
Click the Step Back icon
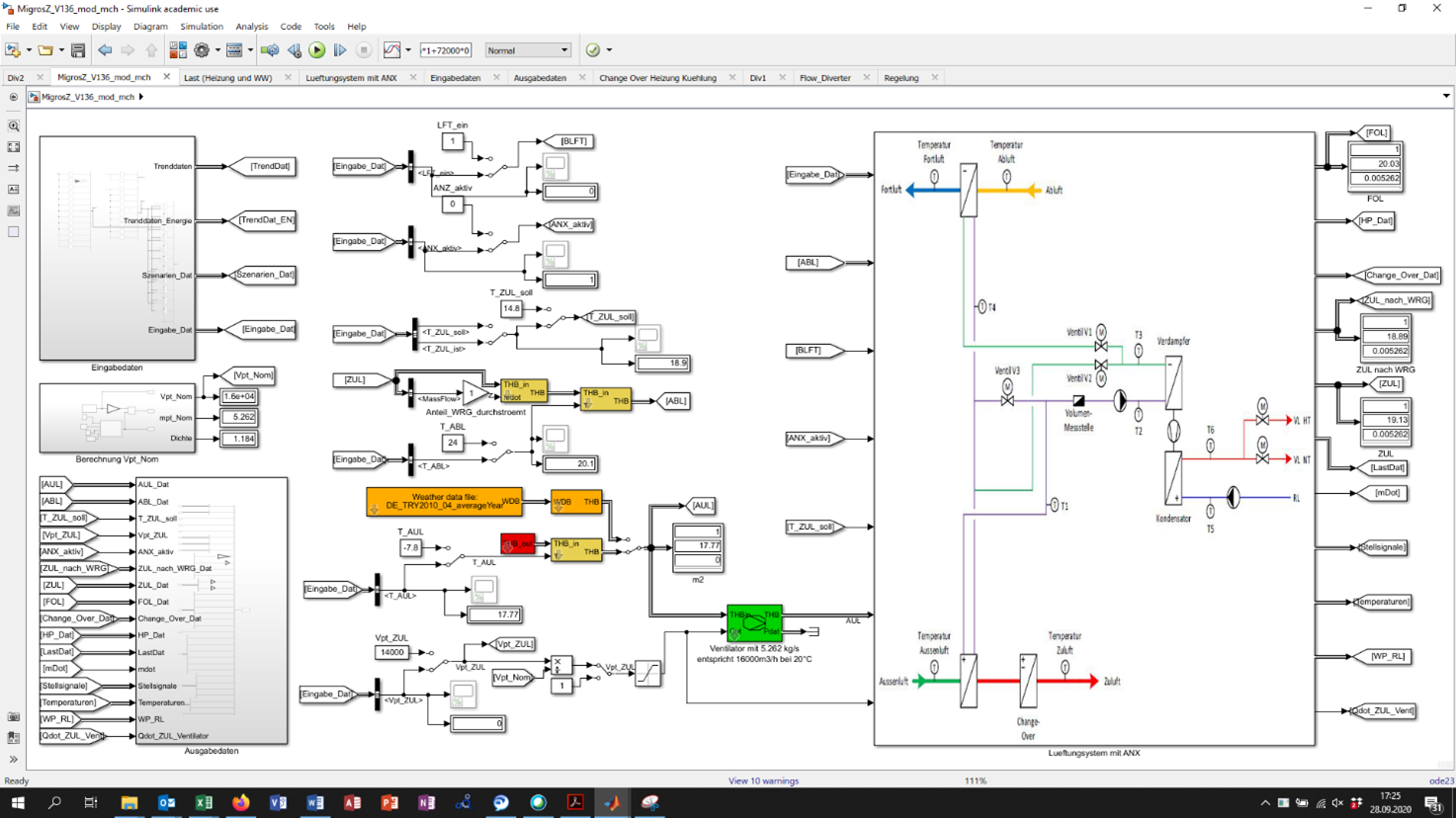click(295, 50)
